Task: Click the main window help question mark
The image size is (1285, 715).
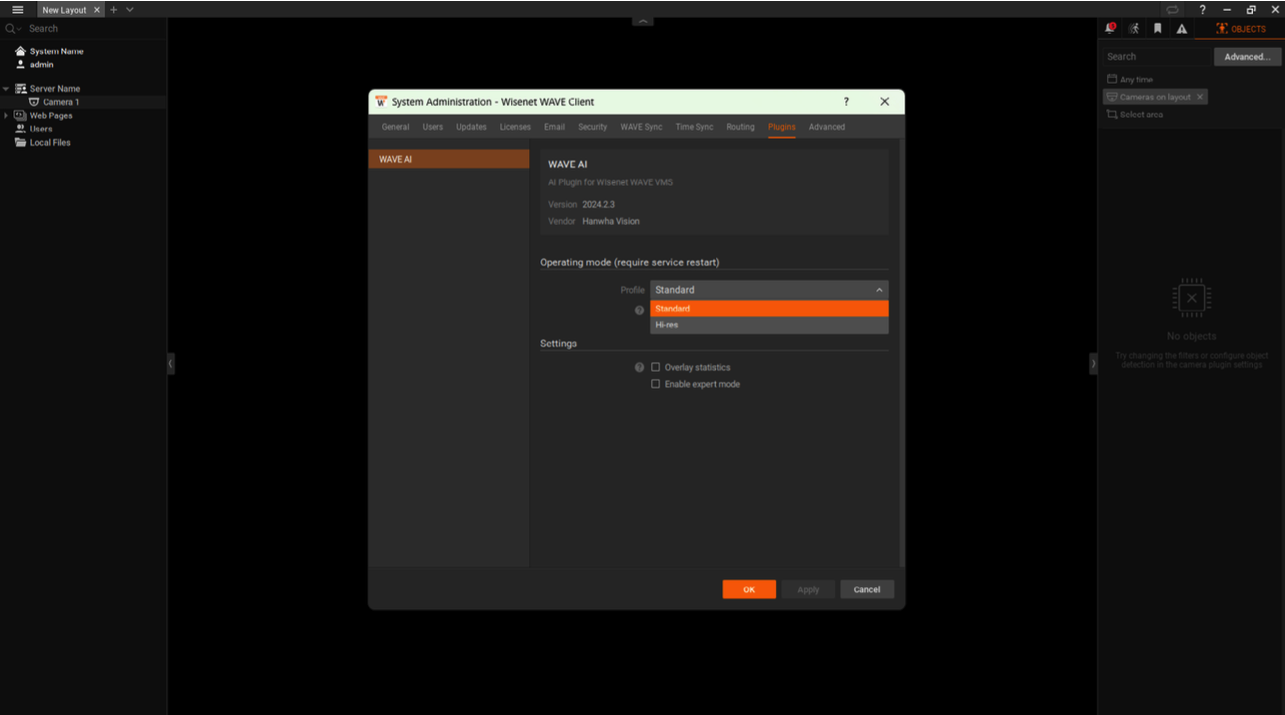Action: (1203, 9)
